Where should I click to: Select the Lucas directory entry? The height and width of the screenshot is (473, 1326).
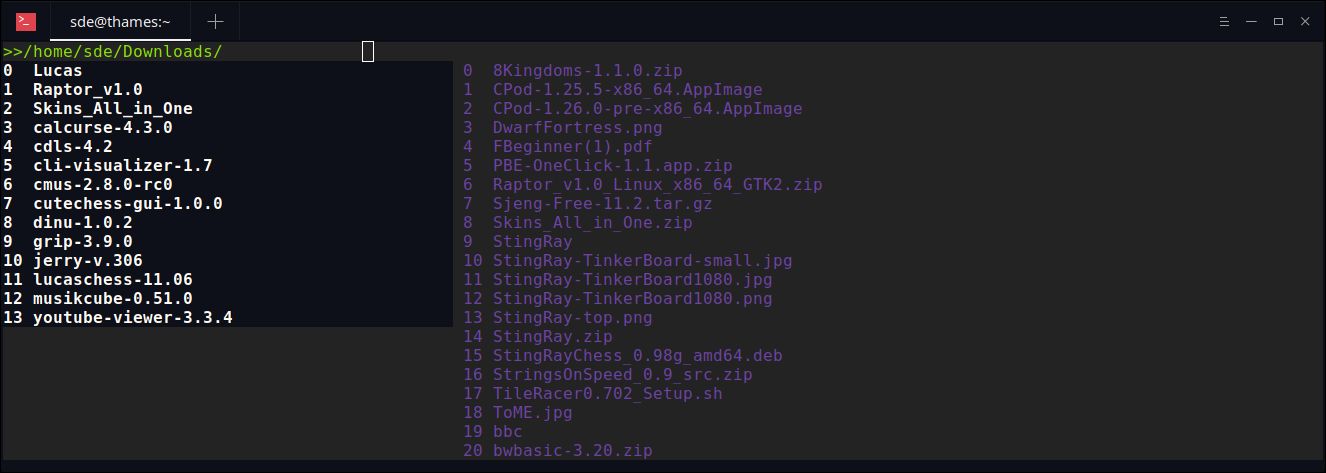[58, 71]
